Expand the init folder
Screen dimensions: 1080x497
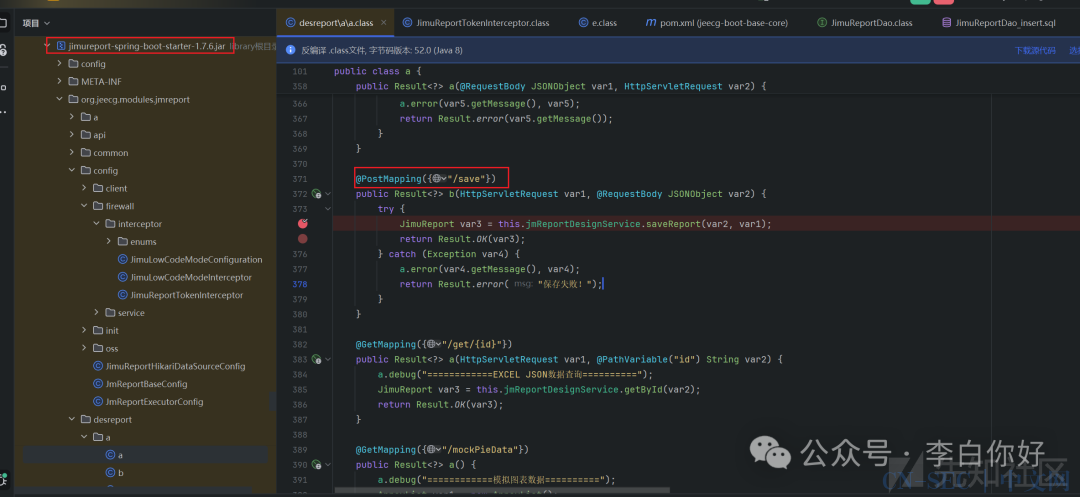(x=84, y=330)
